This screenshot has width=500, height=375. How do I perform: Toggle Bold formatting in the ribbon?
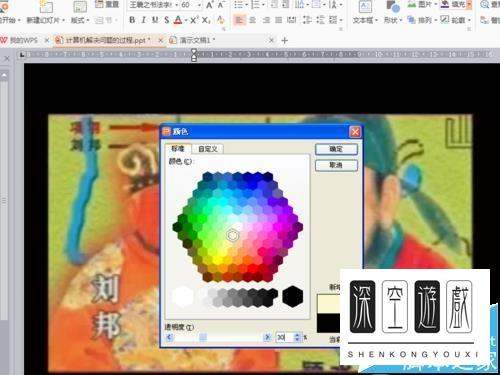(132, 20)
